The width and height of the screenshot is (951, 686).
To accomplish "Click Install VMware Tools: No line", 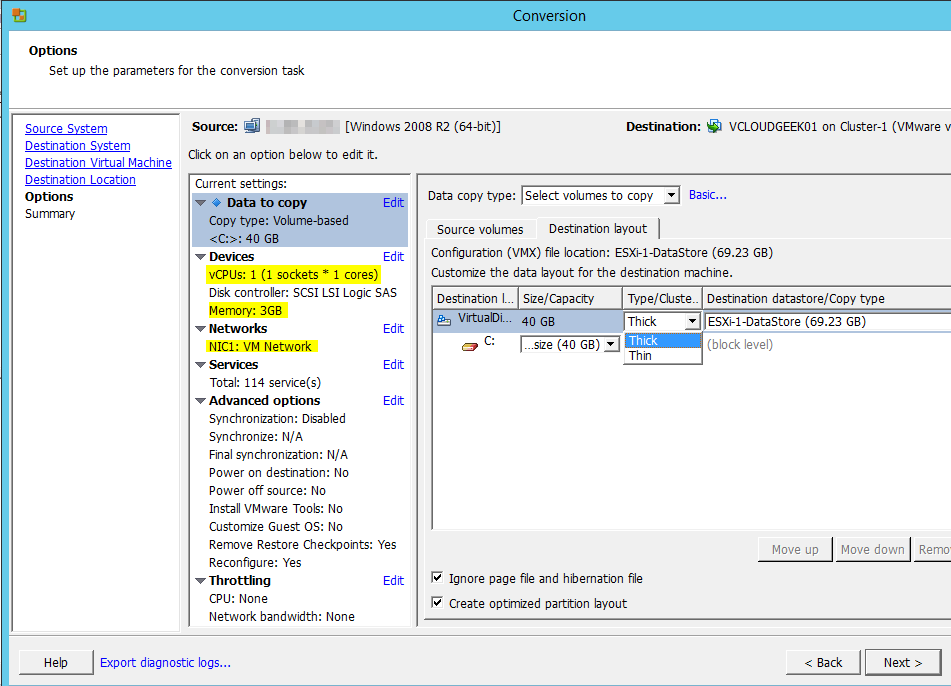I will [276, 509].
